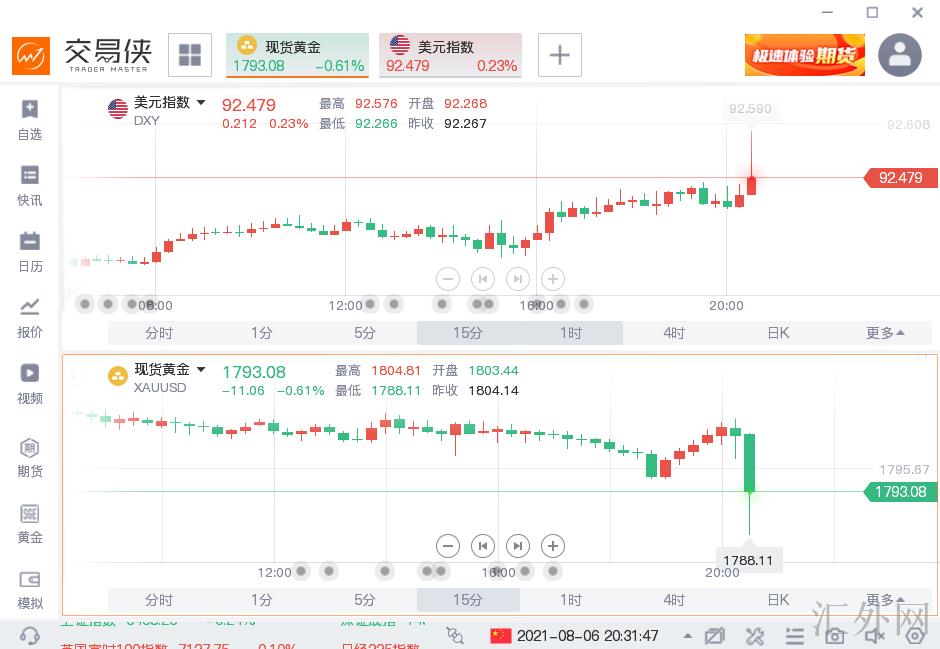The height and width of the screenshot is (649, 940).
Task: Expand 更多 timeframes under 美元指数 chart
Action: pos(885,333)
